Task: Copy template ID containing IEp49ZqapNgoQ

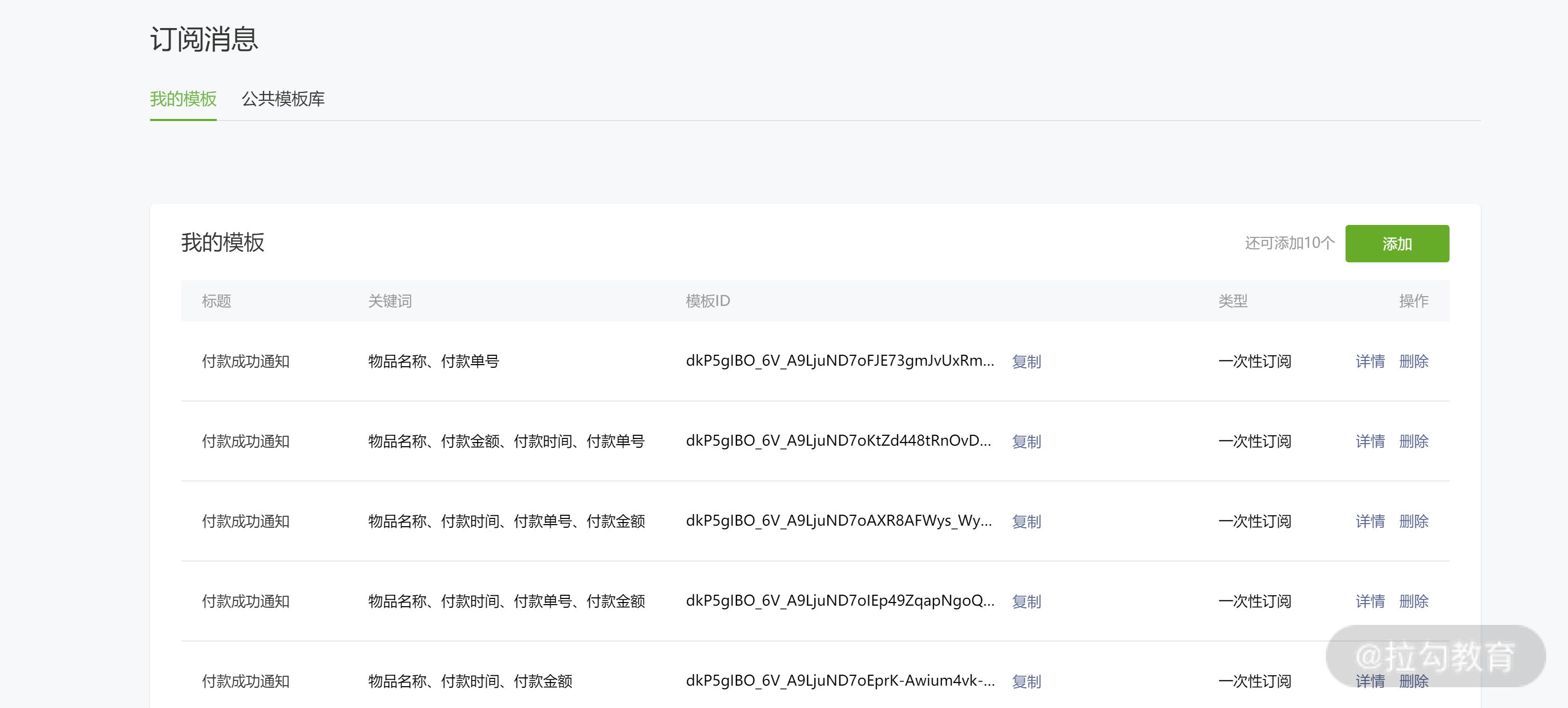Action: [1026, 602]
